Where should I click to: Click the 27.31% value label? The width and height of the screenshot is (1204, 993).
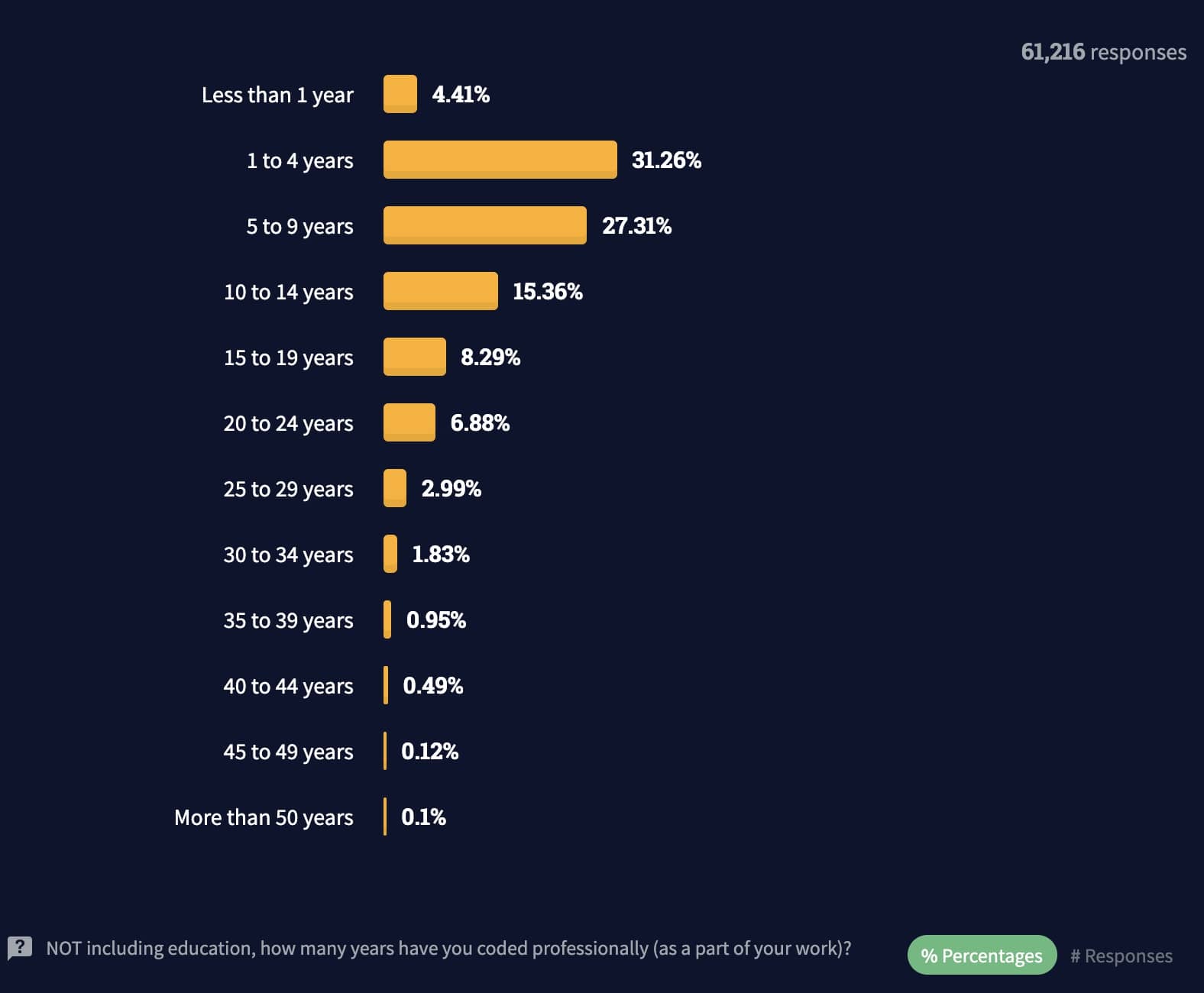pyautogui.click(x=636, y=225)
